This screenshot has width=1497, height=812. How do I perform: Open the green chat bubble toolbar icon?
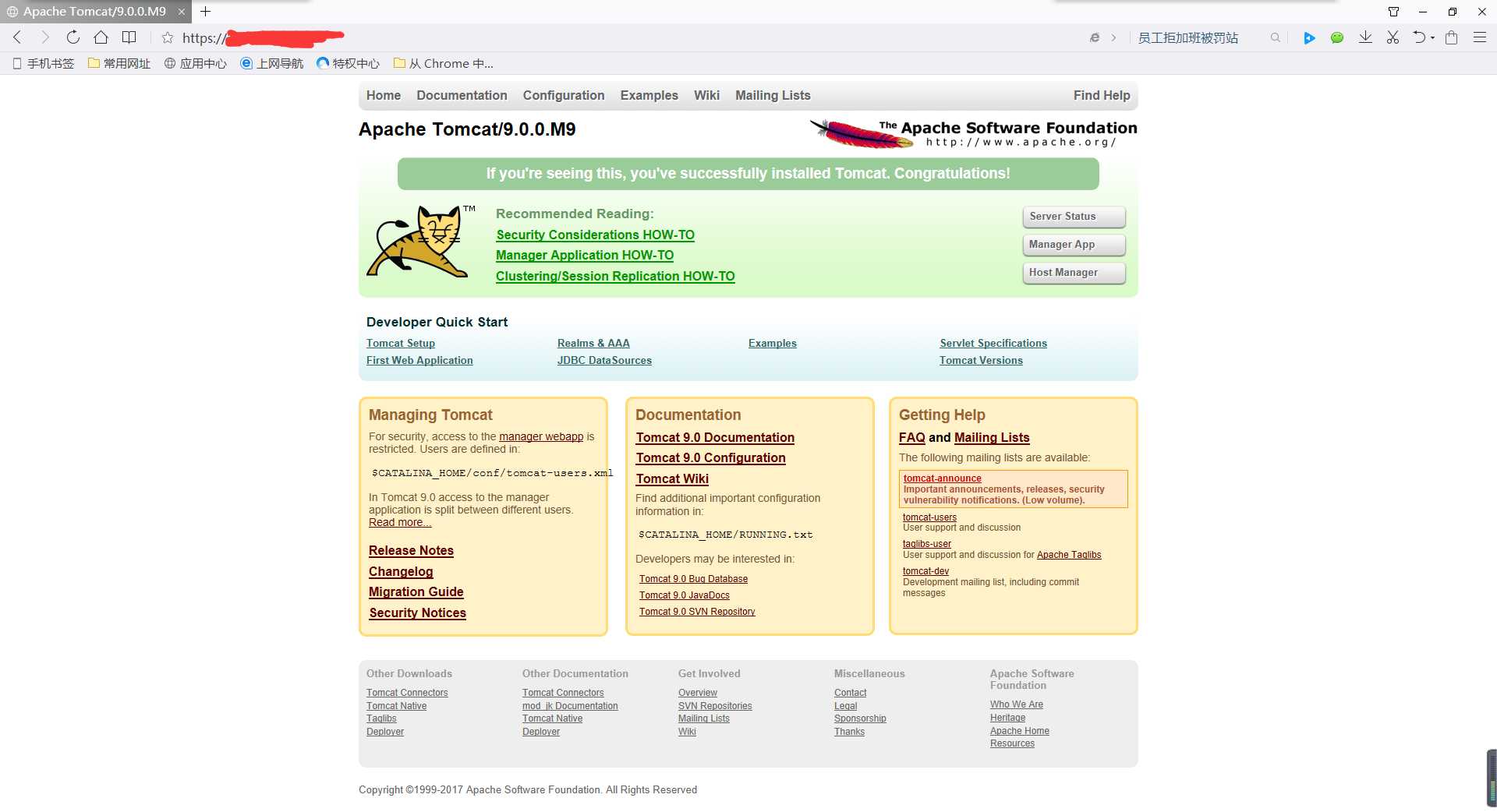coord(1337,37)
